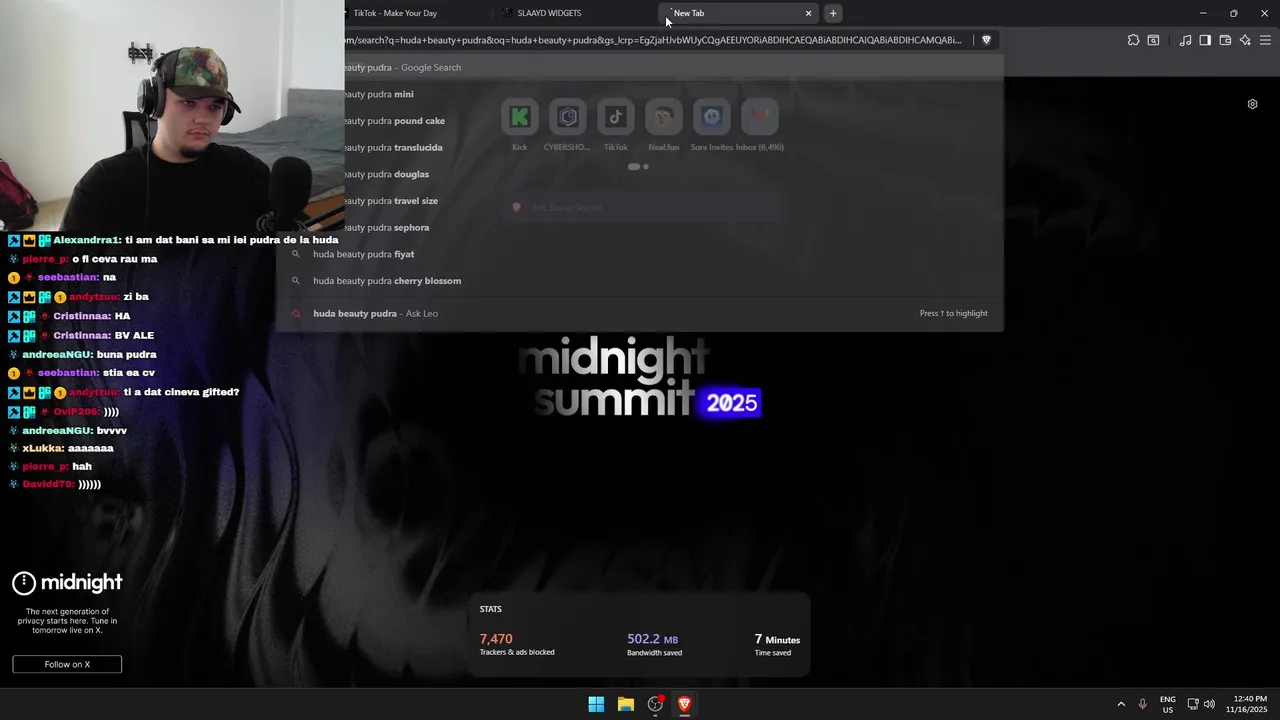Toggle the sidebar panel icon

(x=1205, y=40)
